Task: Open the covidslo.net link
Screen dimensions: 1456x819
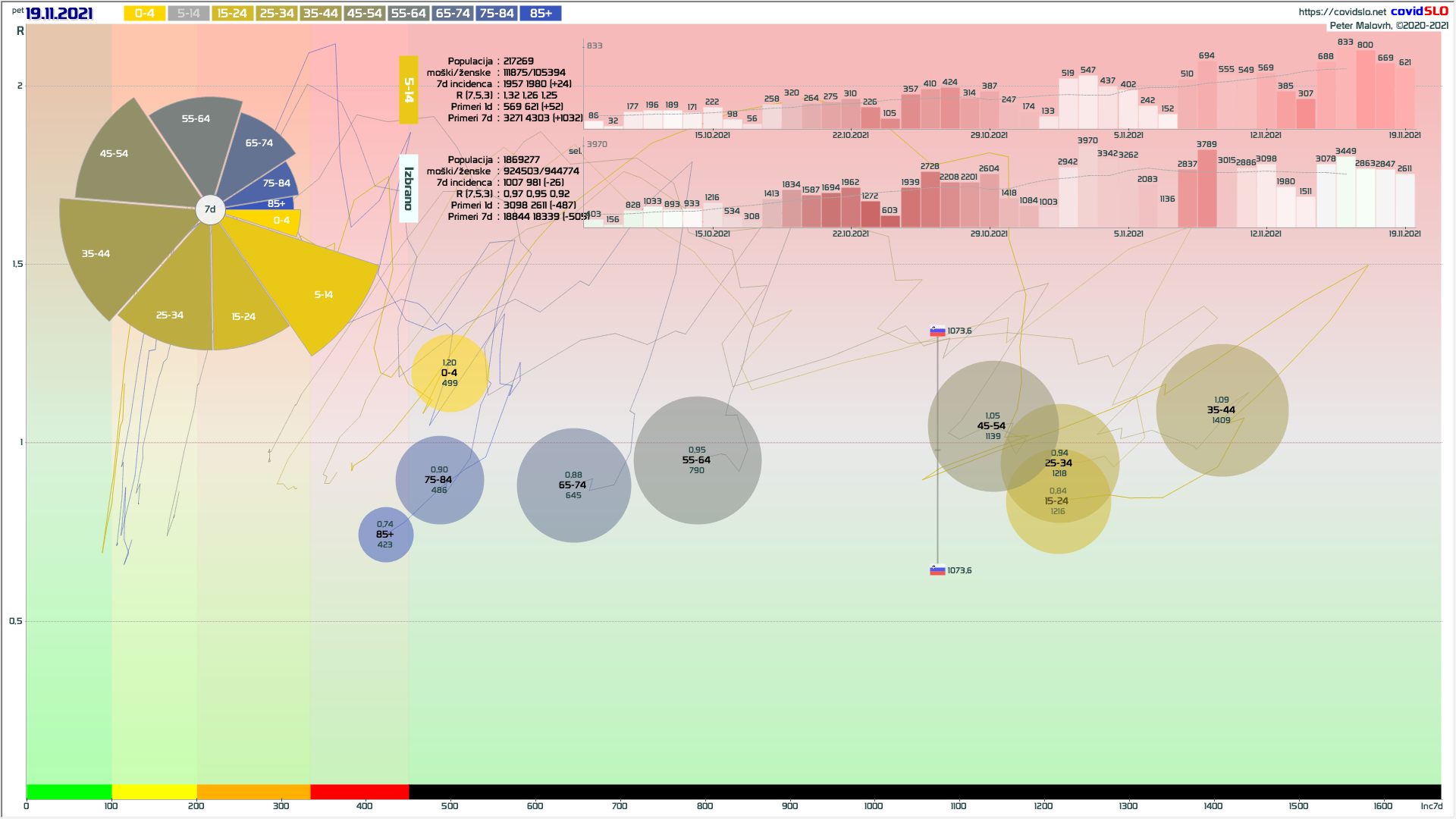Action: point(1341,11)
